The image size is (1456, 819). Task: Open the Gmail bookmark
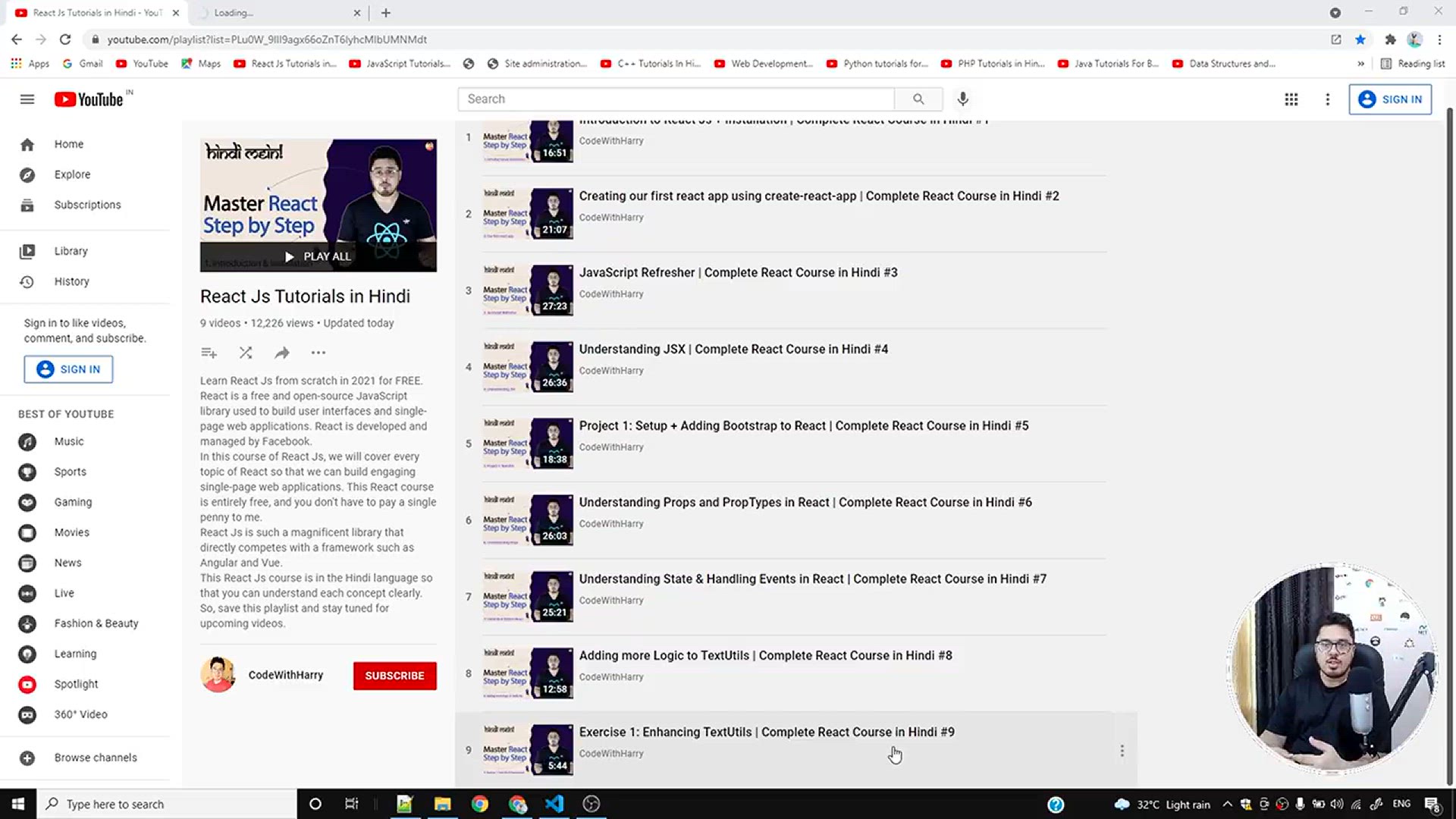tap(83, 64)
